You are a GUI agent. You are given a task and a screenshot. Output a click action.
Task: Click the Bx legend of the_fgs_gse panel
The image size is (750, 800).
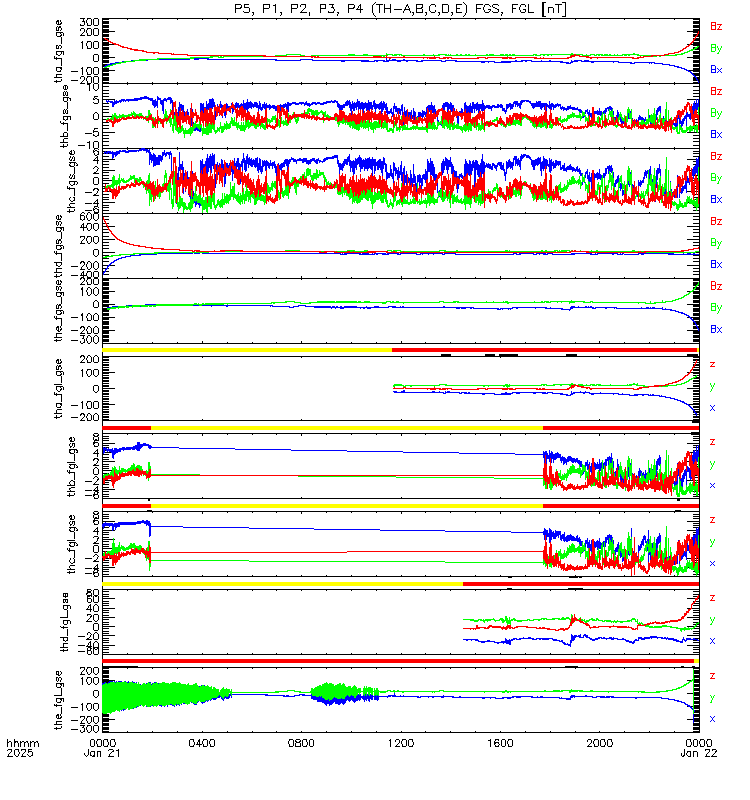coord(716,330)
